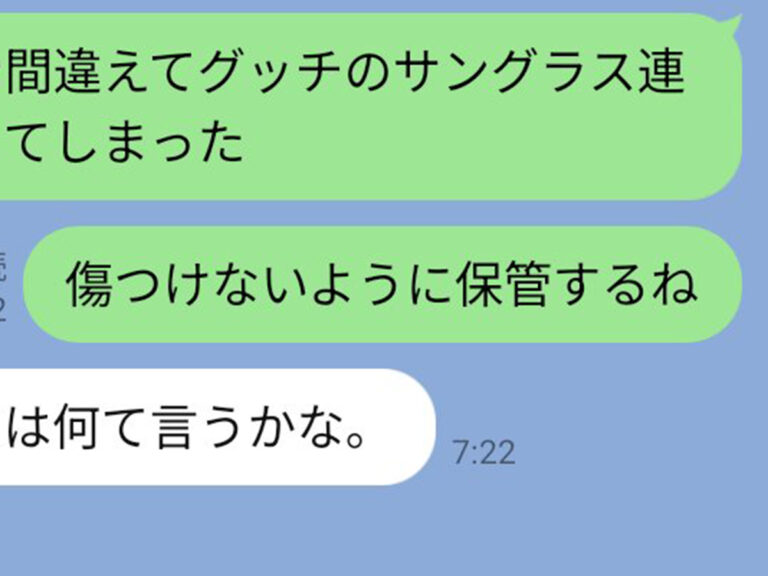
Task: Select the green bubble saying 傷つけないように保管するね
Action: pyautogui.click(x=383, y=284)
